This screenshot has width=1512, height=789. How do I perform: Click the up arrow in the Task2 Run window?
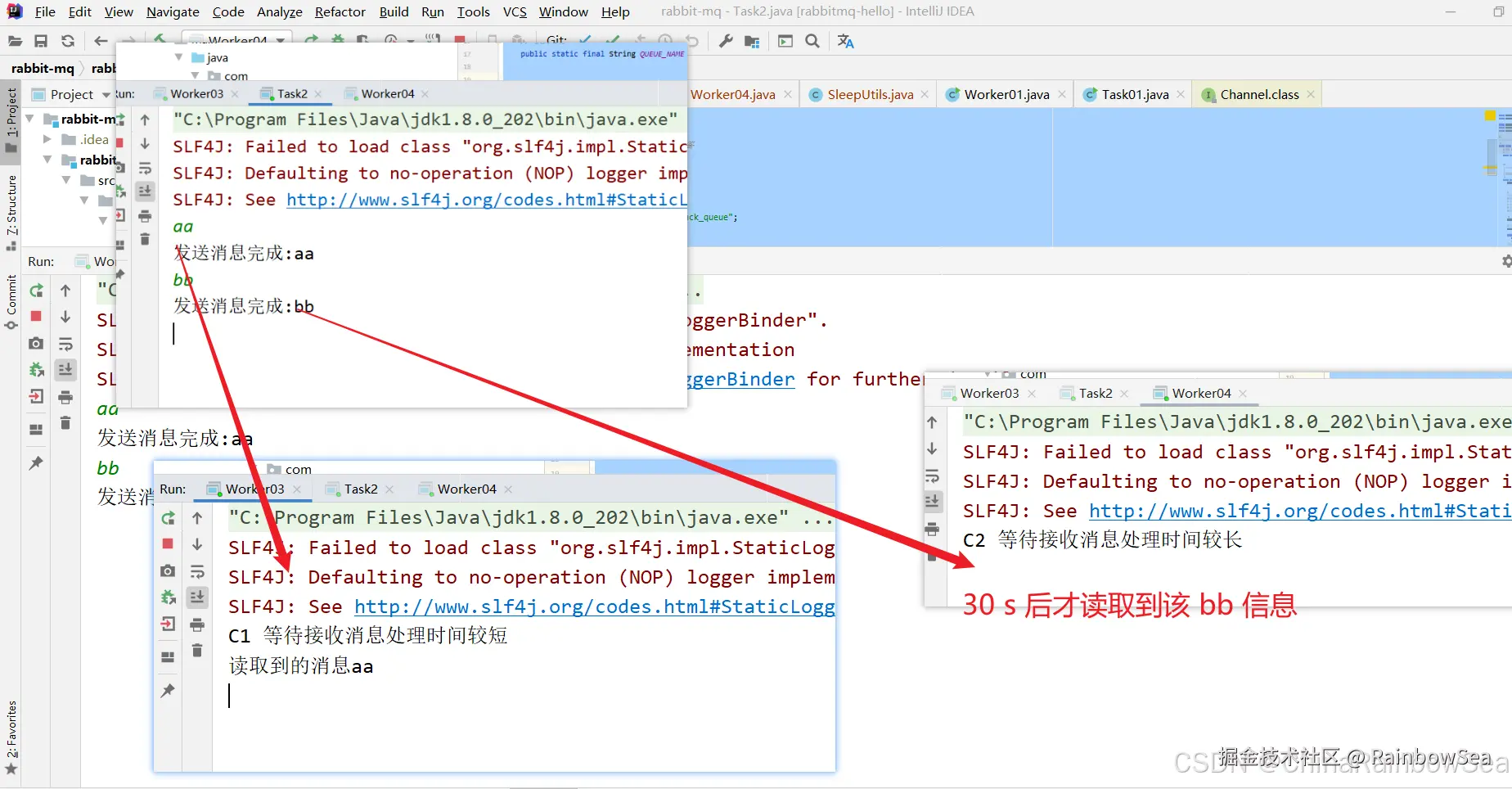(145, 120)
